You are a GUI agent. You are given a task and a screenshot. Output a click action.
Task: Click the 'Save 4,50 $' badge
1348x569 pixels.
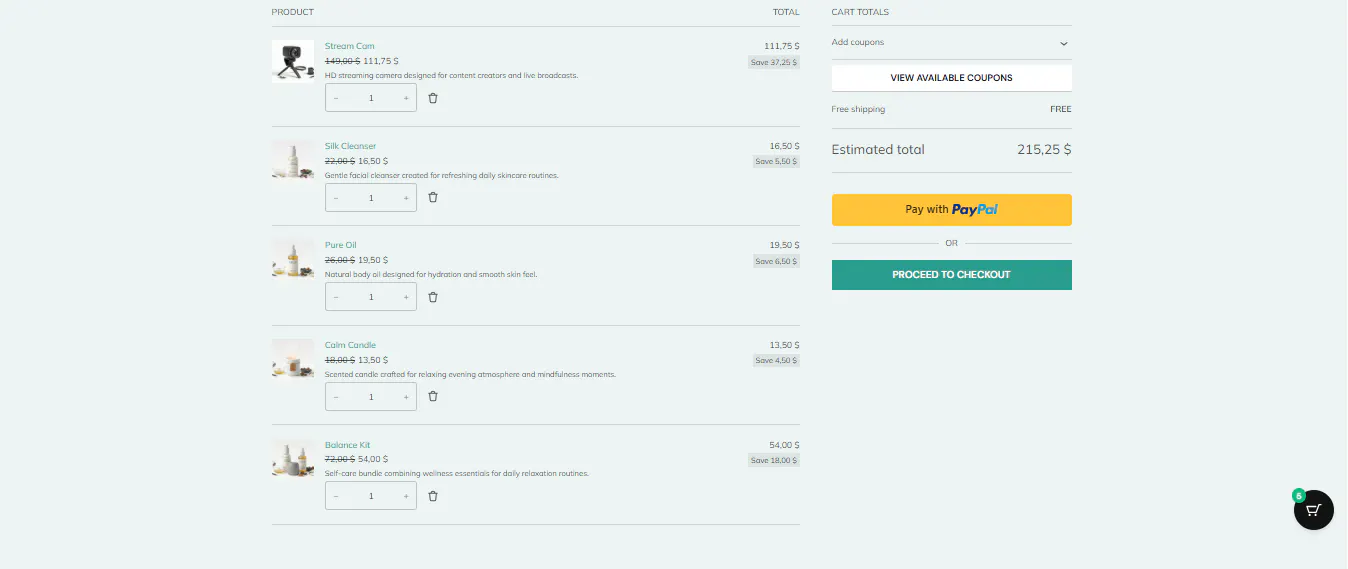(776, 361)
